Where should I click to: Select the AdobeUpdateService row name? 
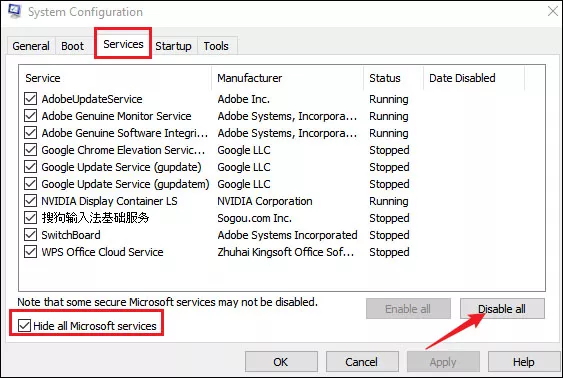[92, 99]
